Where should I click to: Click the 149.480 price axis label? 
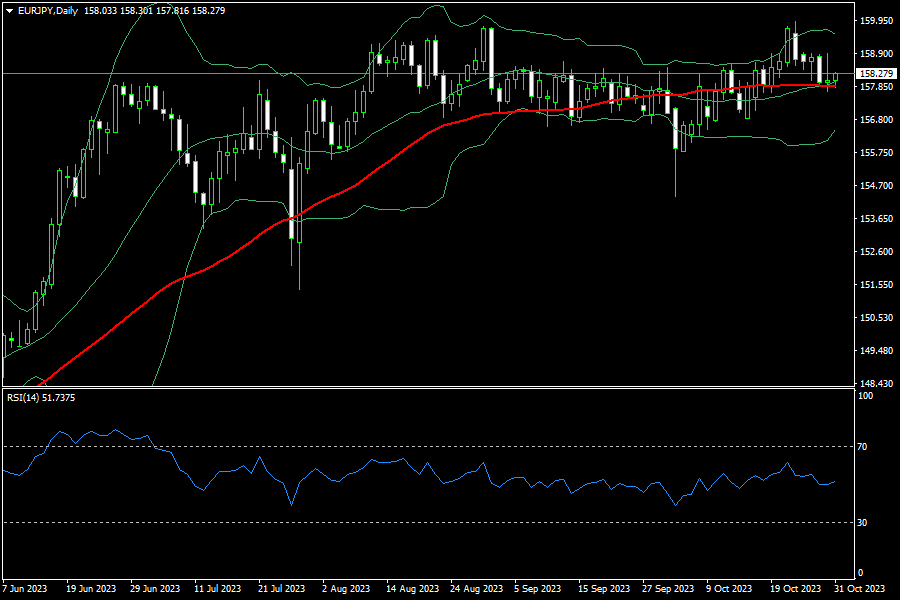(876, 350)
